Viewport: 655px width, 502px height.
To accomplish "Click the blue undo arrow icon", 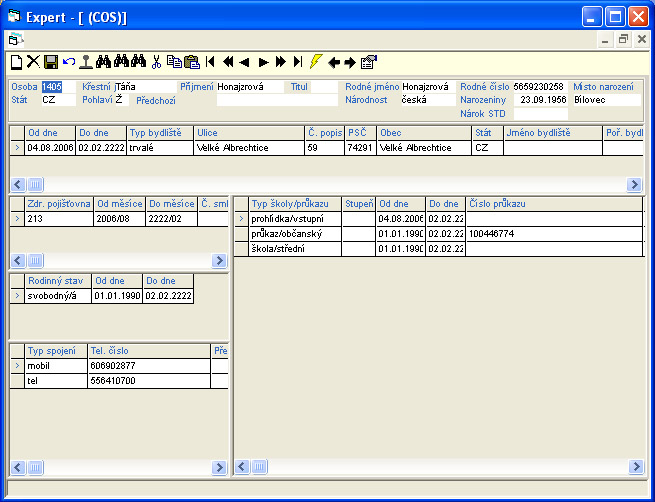I will [x=68, y=62].
